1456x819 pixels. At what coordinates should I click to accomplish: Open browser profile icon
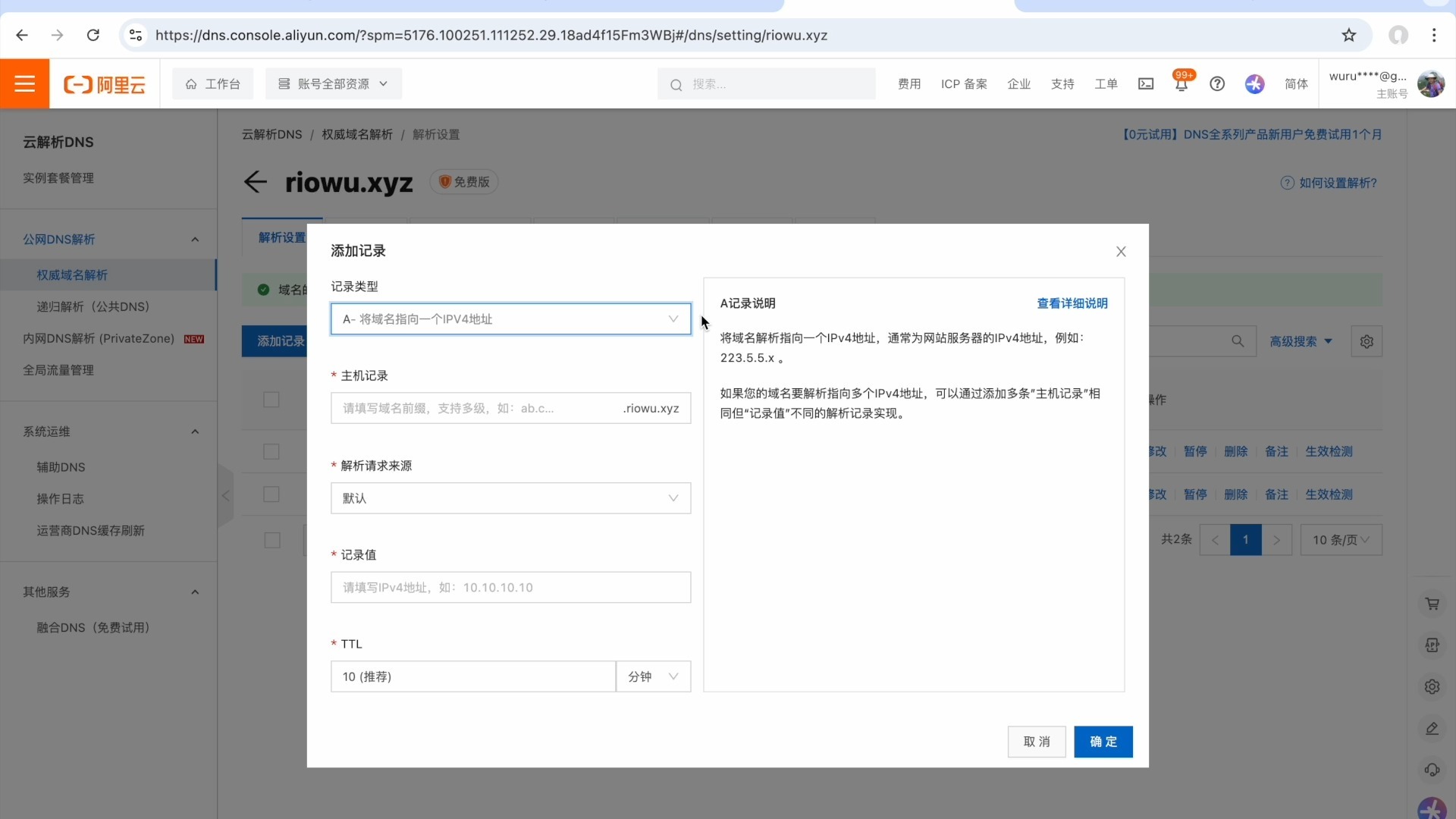coord(1398,35)
